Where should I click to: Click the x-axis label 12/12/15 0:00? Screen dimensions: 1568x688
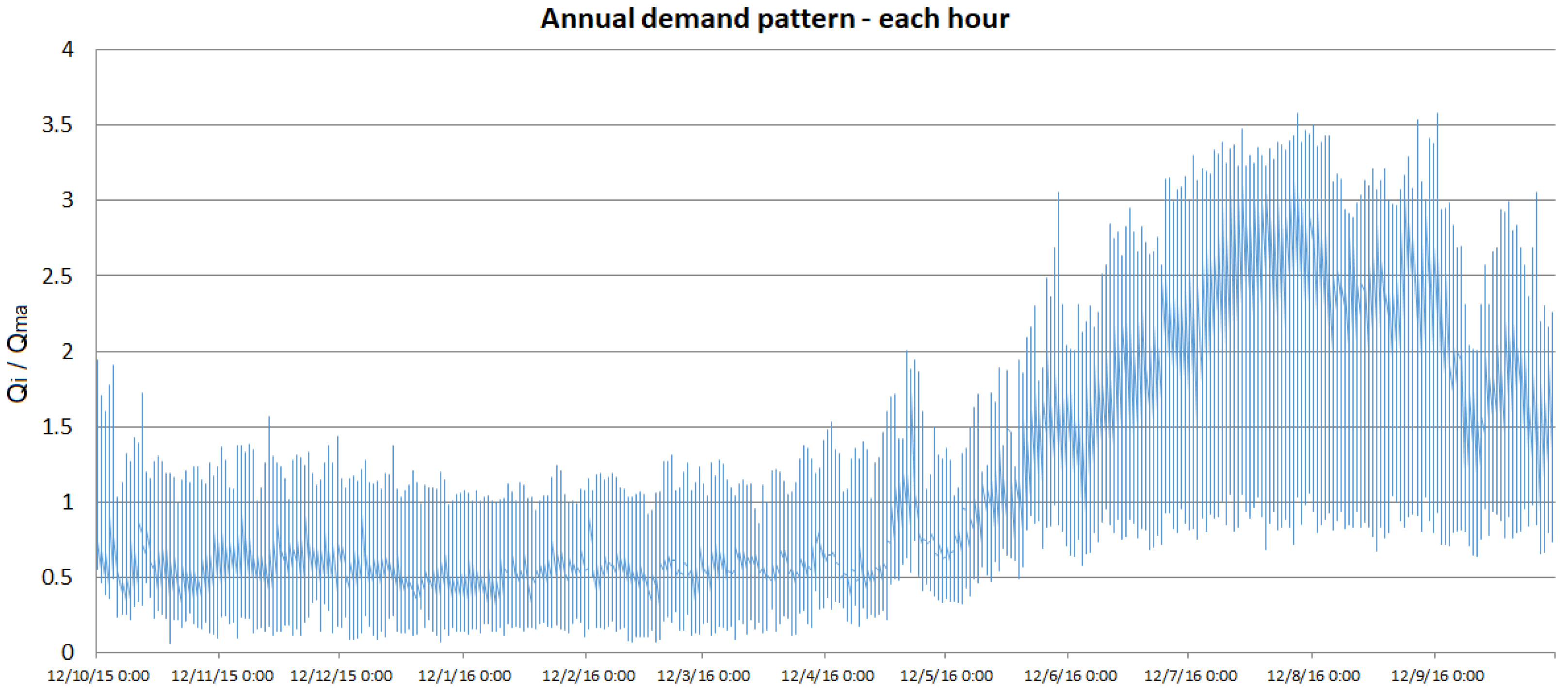tap(341, 676)
